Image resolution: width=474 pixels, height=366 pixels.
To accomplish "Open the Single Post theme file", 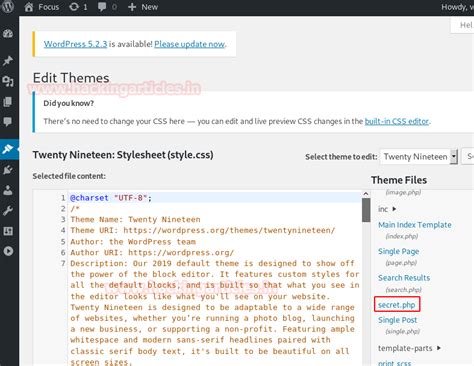I will [397, 320].
